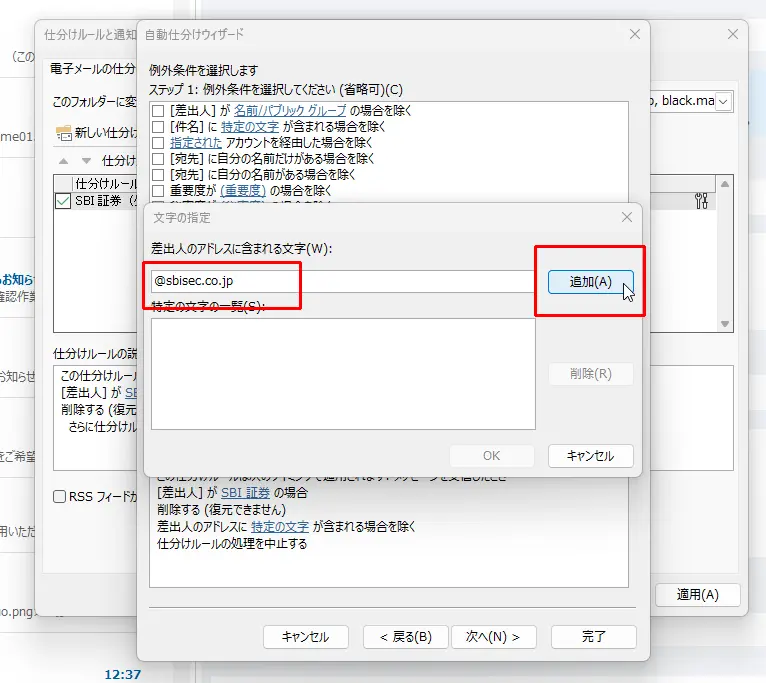766x683 pixels.
Task: Open the SBI 証券 link in rule description
Action: point(245,492)
